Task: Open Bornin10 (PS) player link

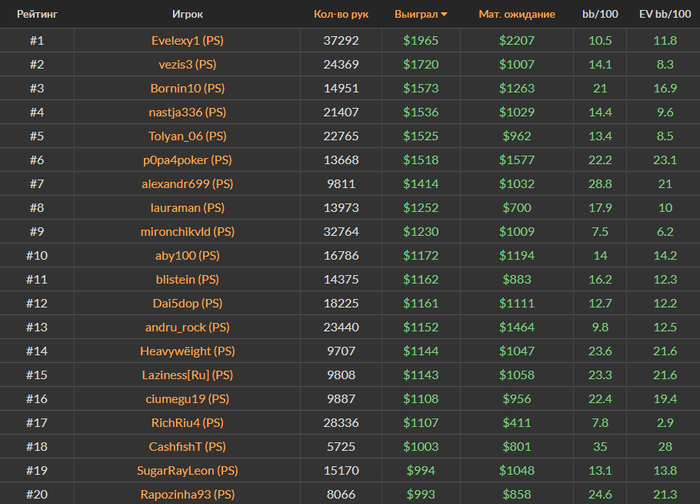Action: click(x=187, y=88)
